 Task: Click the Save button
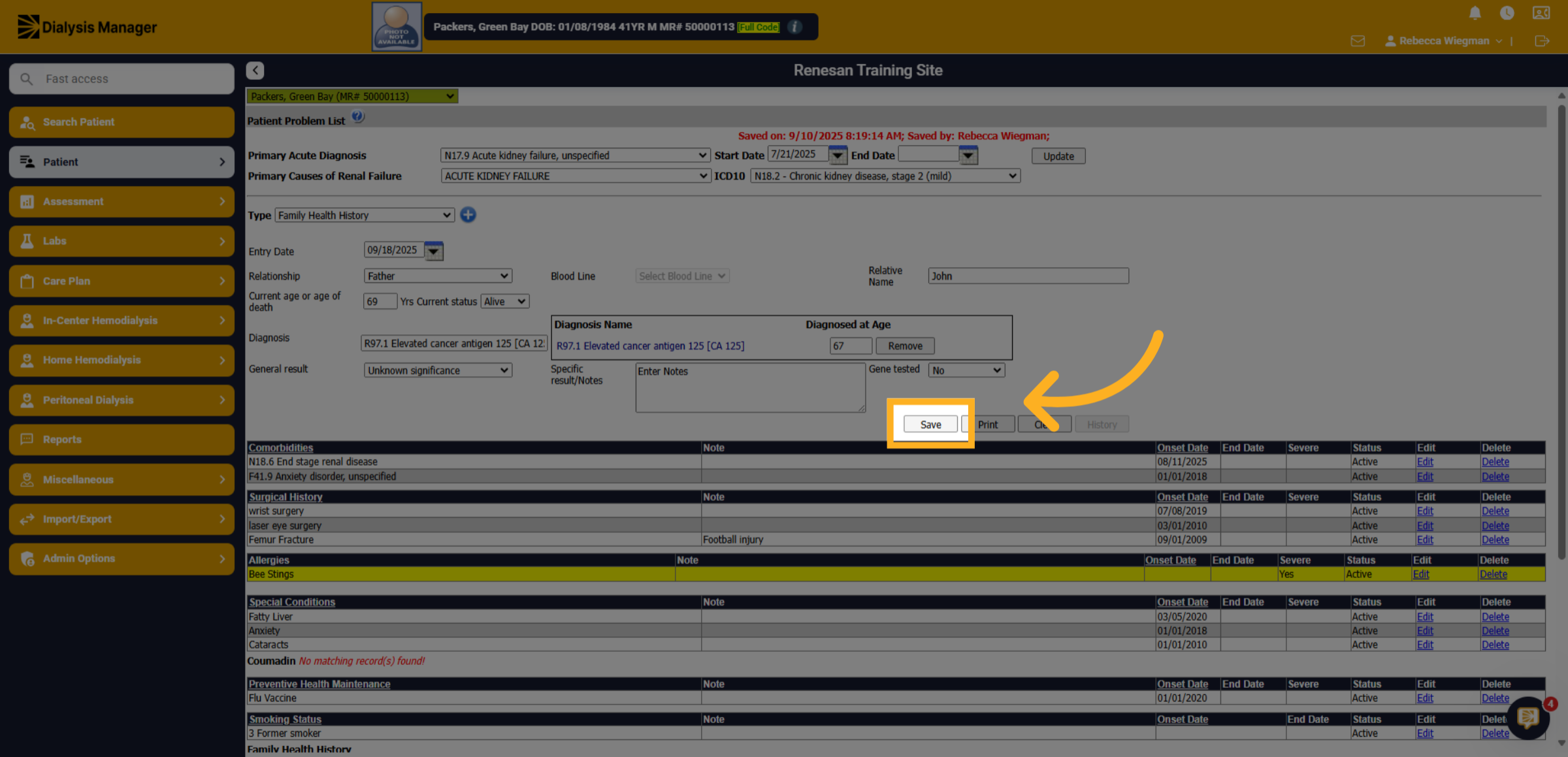[x=930, y=425]
